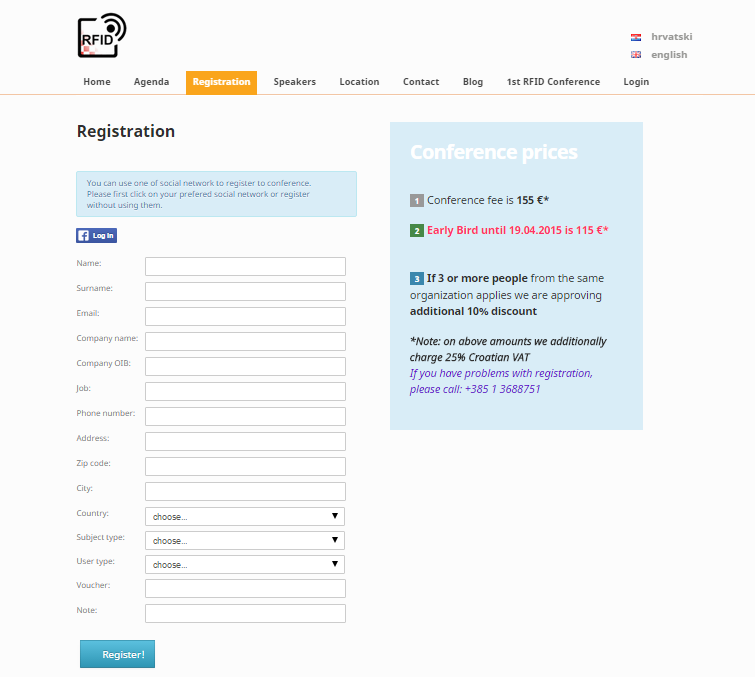Open the 1st RFID Conference page
The width and height of the screenshot is (755, 677).
(553, 82)
